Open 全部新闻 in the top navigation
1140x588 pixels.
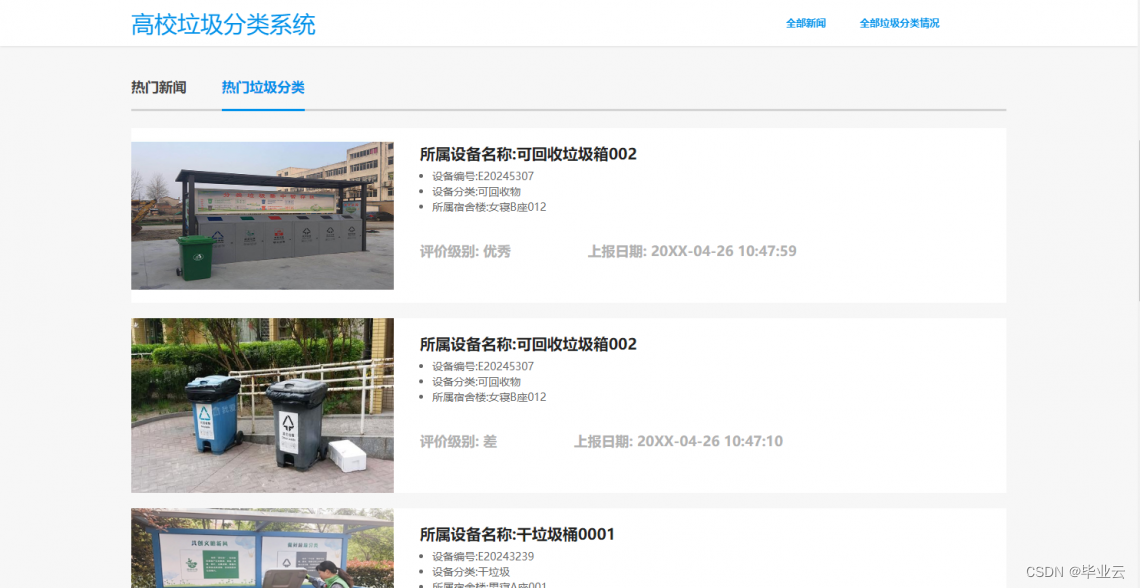(x=806, y=23)
